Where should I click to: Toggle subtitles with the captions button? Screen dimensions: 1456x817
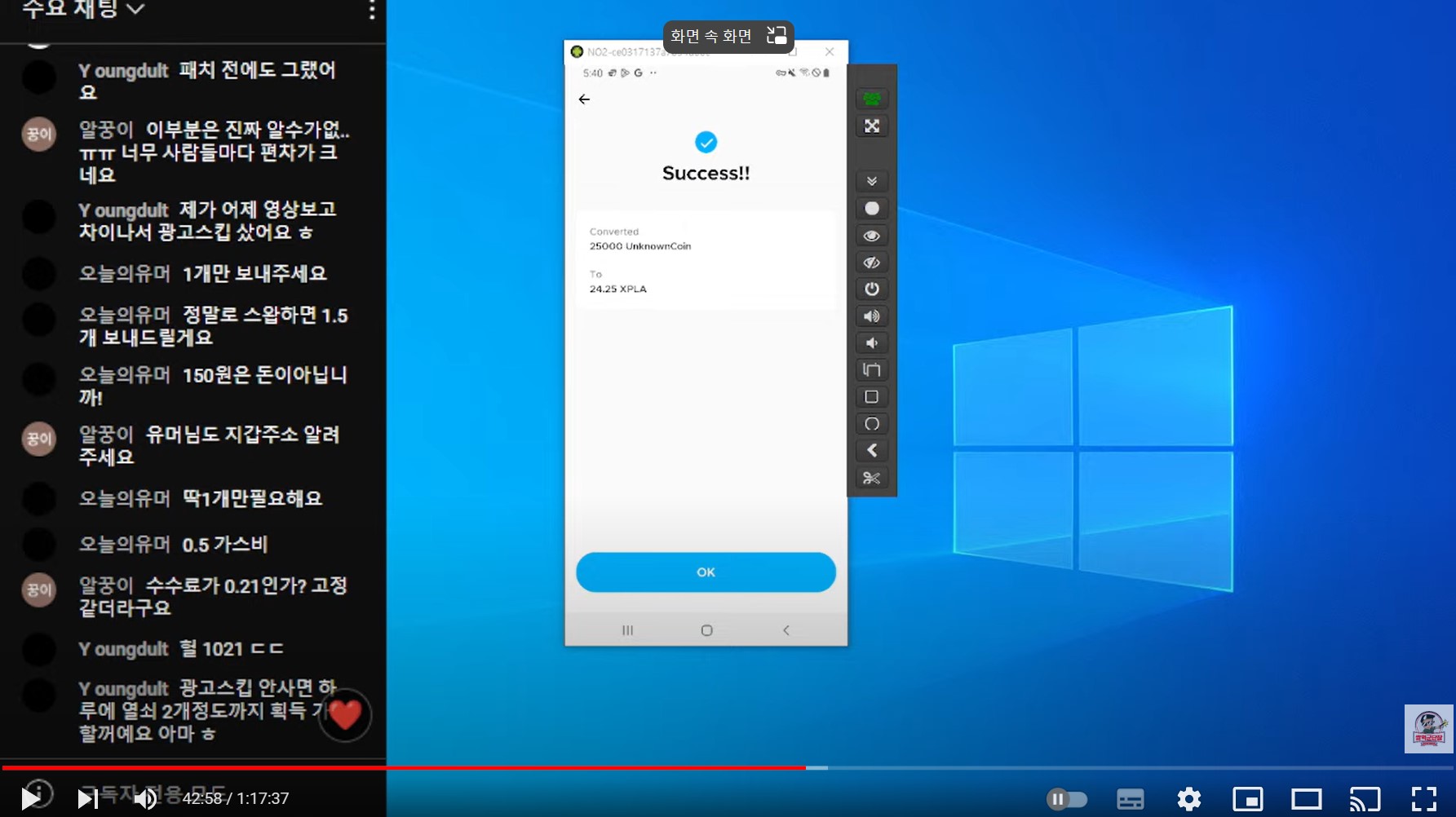click(x=1130, y=799)
